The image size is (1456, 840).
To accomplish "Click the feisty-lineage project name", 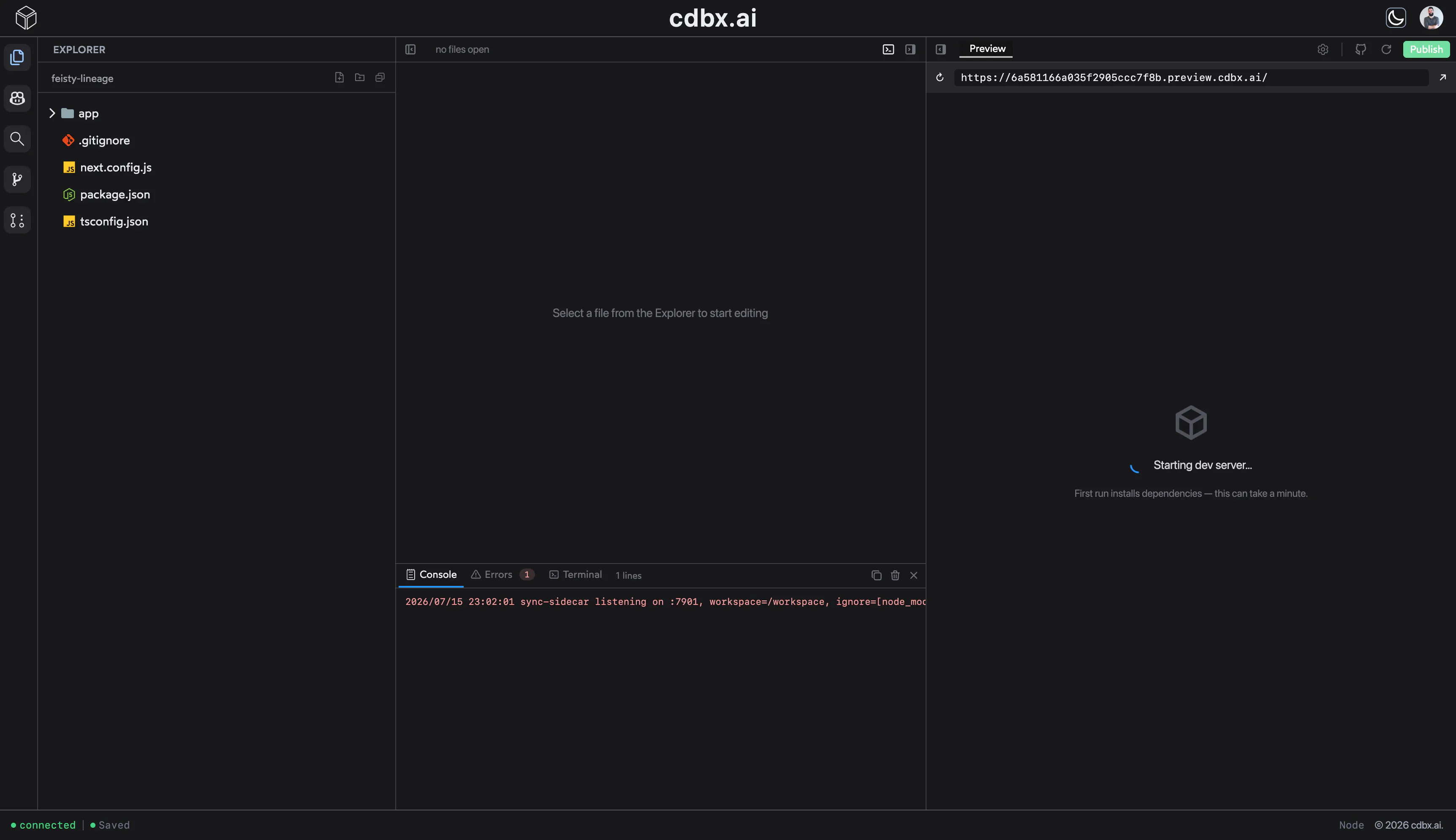I will (x=82, y=79).
